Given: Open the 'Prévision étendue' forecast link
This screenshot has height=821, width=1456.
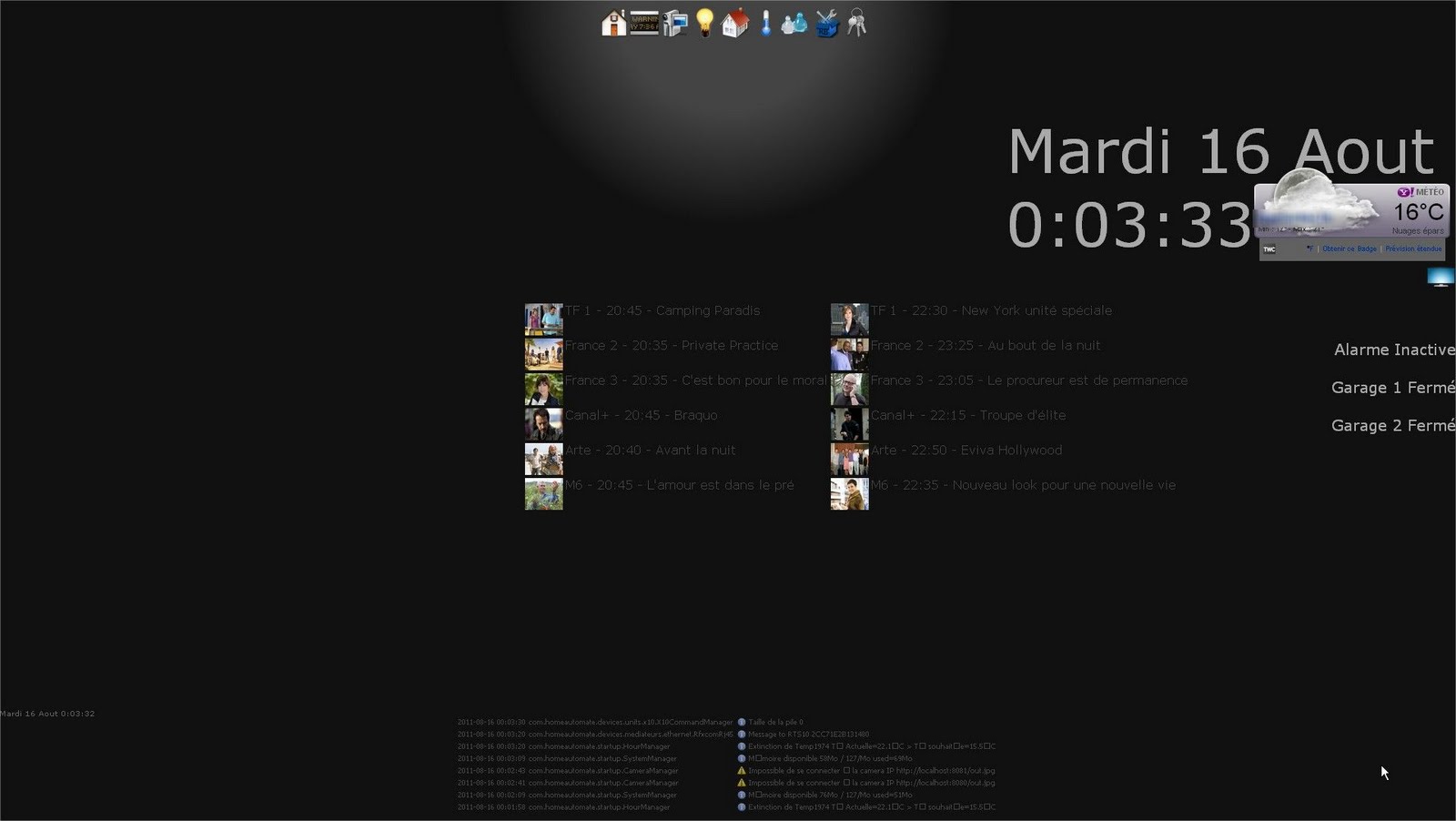Looking at the screenshot, I should coord(1413,248).
